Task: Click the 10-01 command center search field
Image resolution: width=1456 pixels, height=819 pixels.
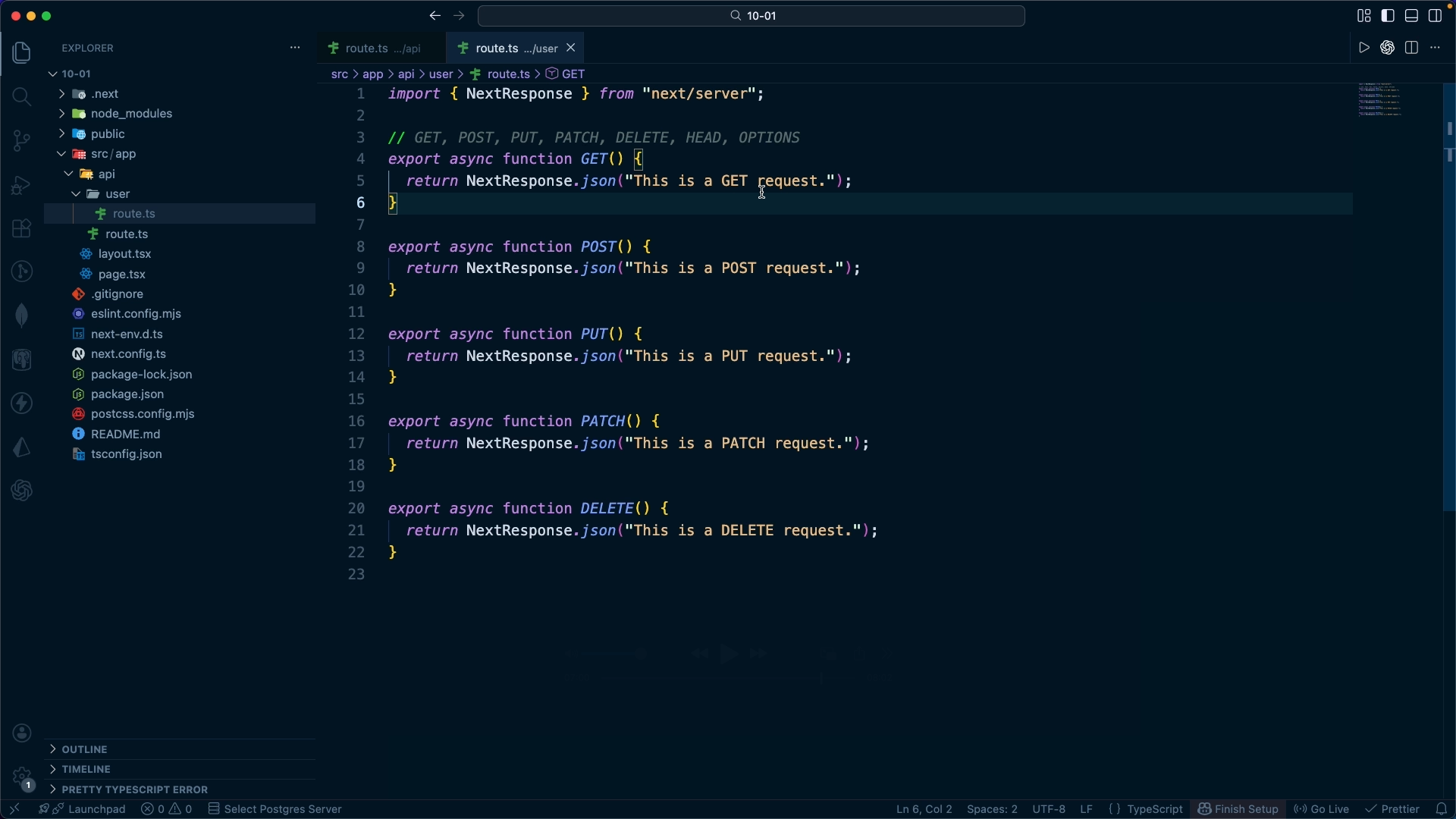Action: point(752,16)
